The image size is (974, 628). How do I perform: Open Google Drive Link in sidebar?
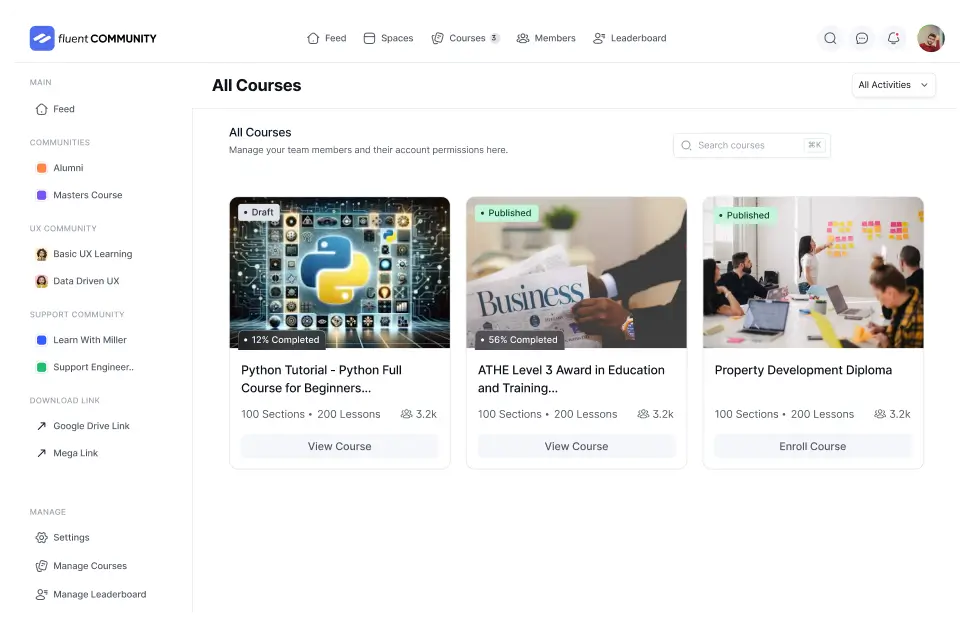(x=91, y=426)
